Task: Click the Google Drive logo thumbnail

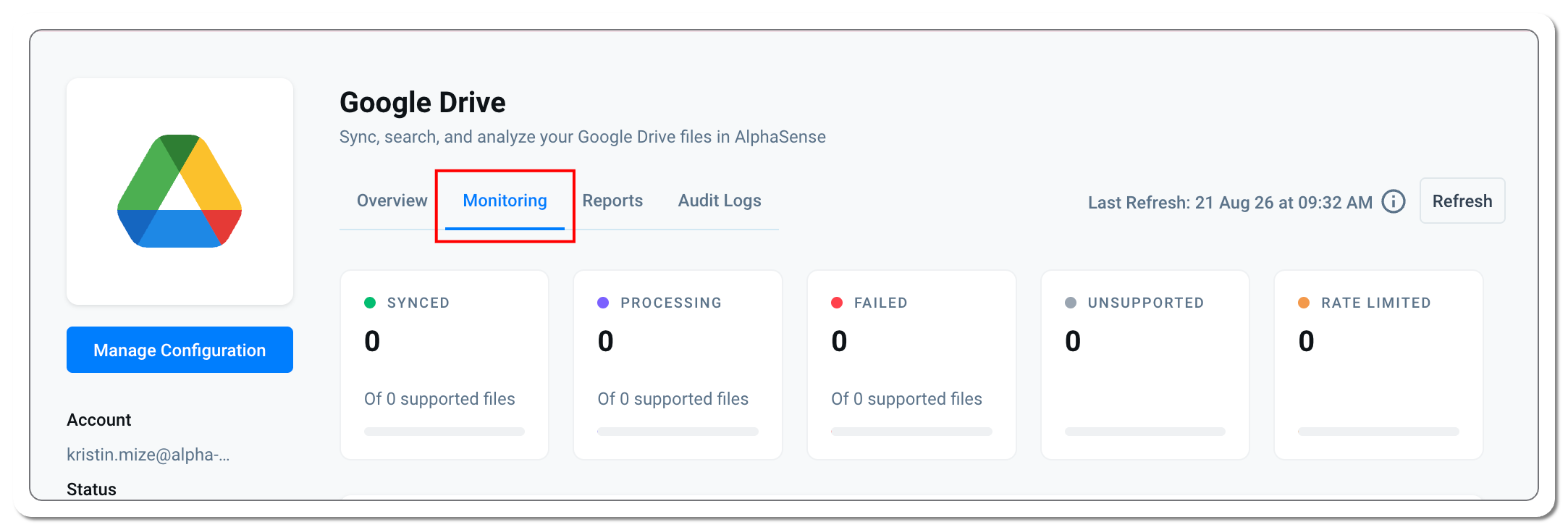Action: [x=180, y=191]
